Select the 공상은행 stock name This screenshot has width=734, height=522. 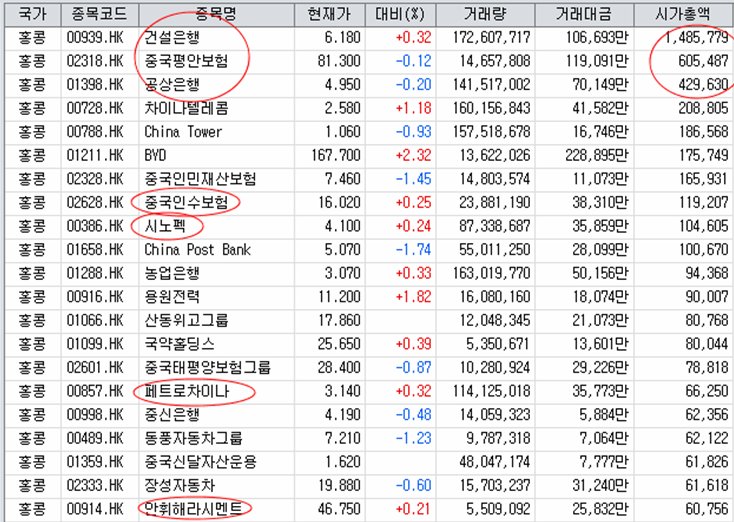(x=172, y=85)
